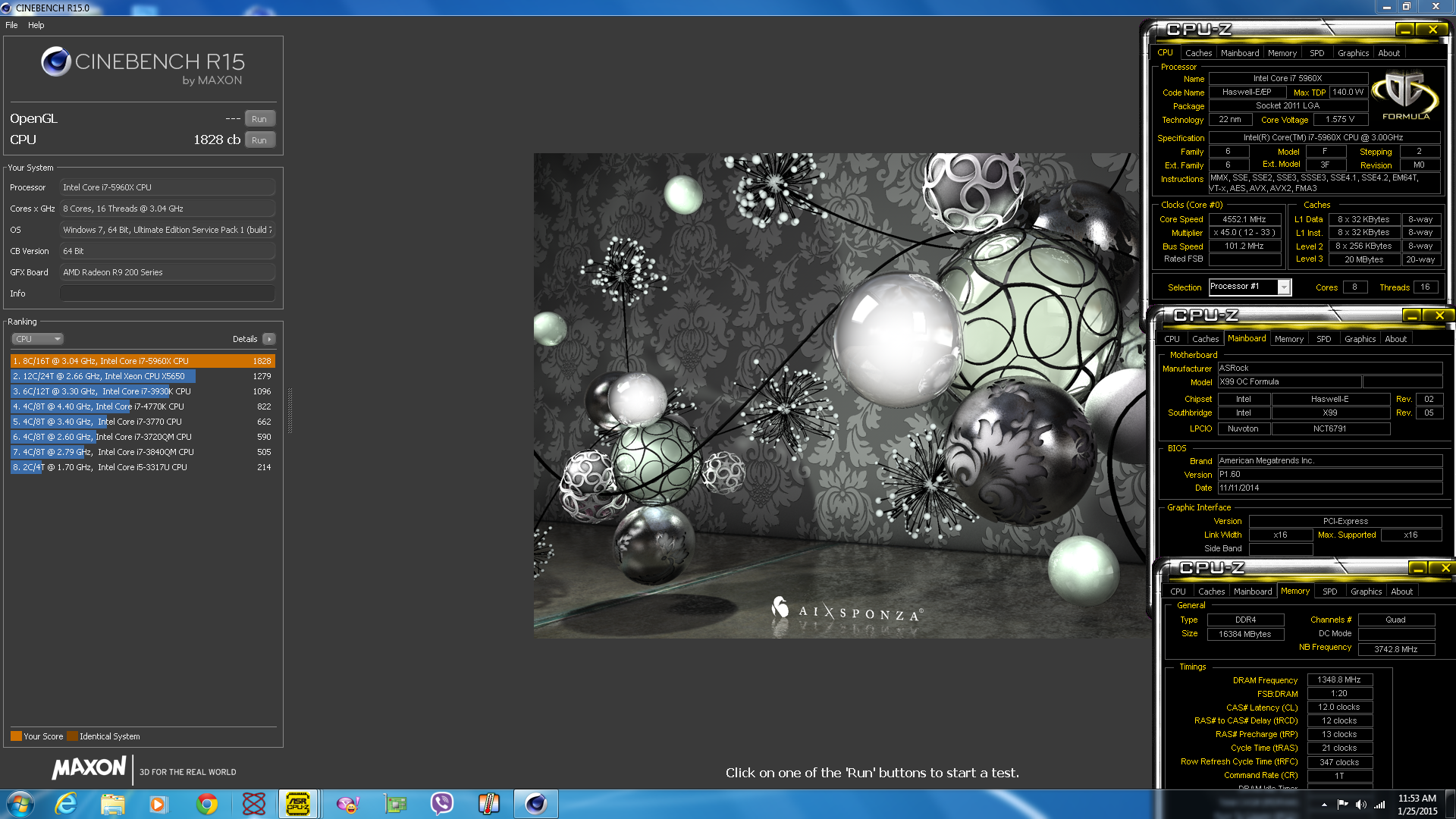Open Windows Explorer folder icon in taskbar
This screenshot has width=1456, height=819.
pyautogui.click(x=112, y=804)
